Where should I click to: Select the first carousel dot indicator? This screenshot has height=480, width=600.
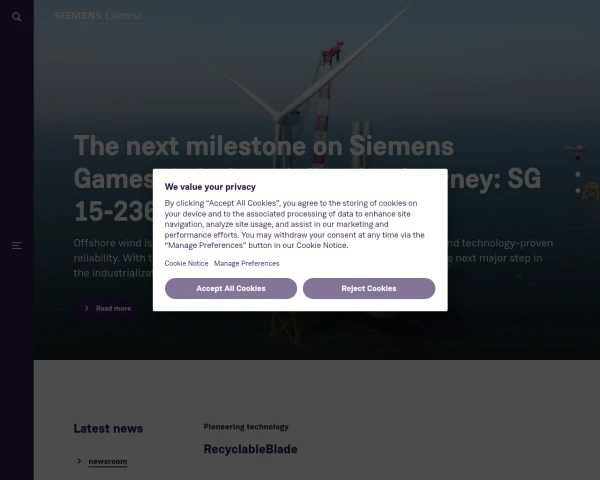click(578, 158)
